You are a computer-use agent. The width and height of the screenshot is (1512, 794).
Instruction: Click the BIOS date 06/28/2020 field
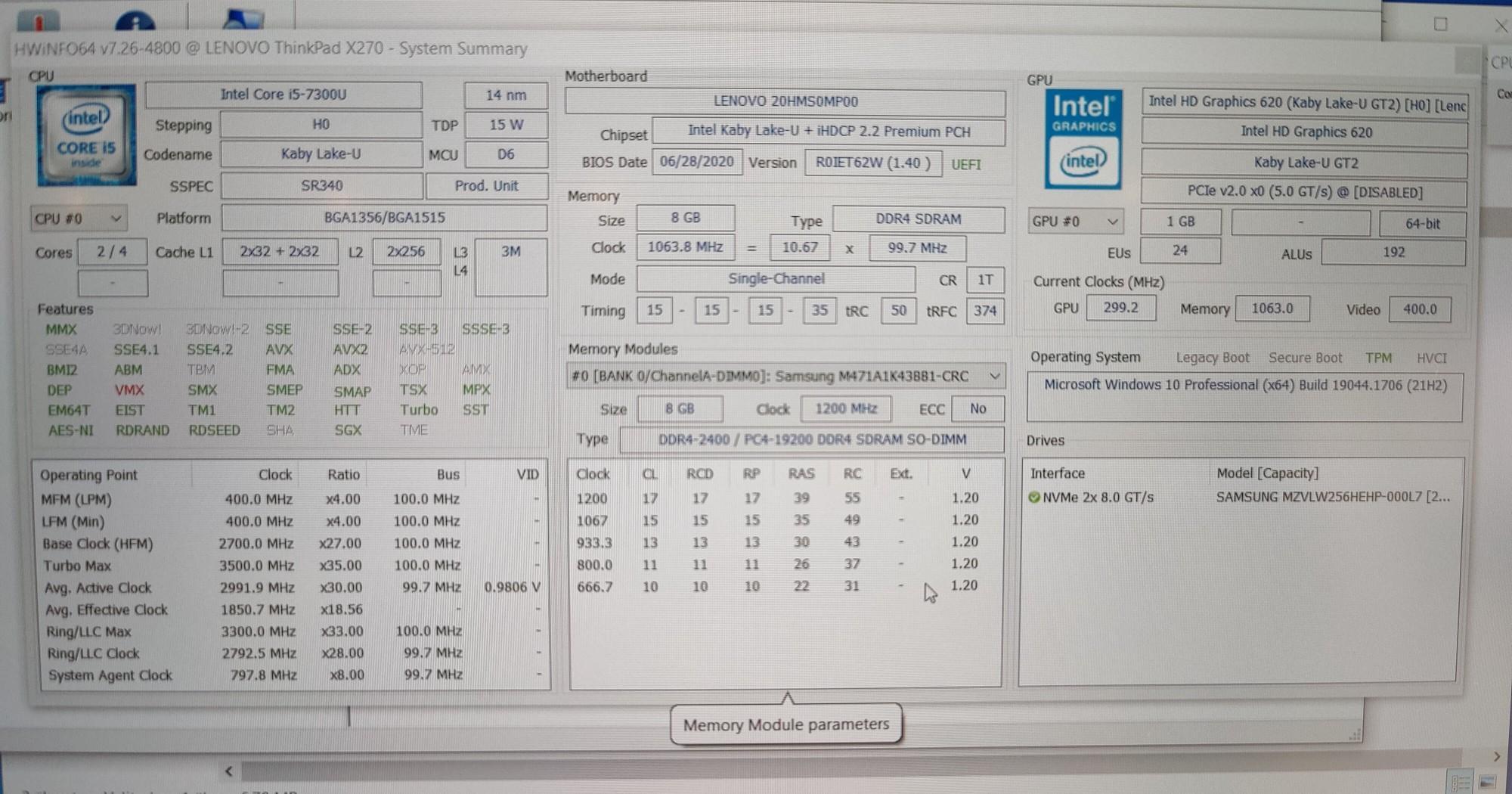coord(696,162)
